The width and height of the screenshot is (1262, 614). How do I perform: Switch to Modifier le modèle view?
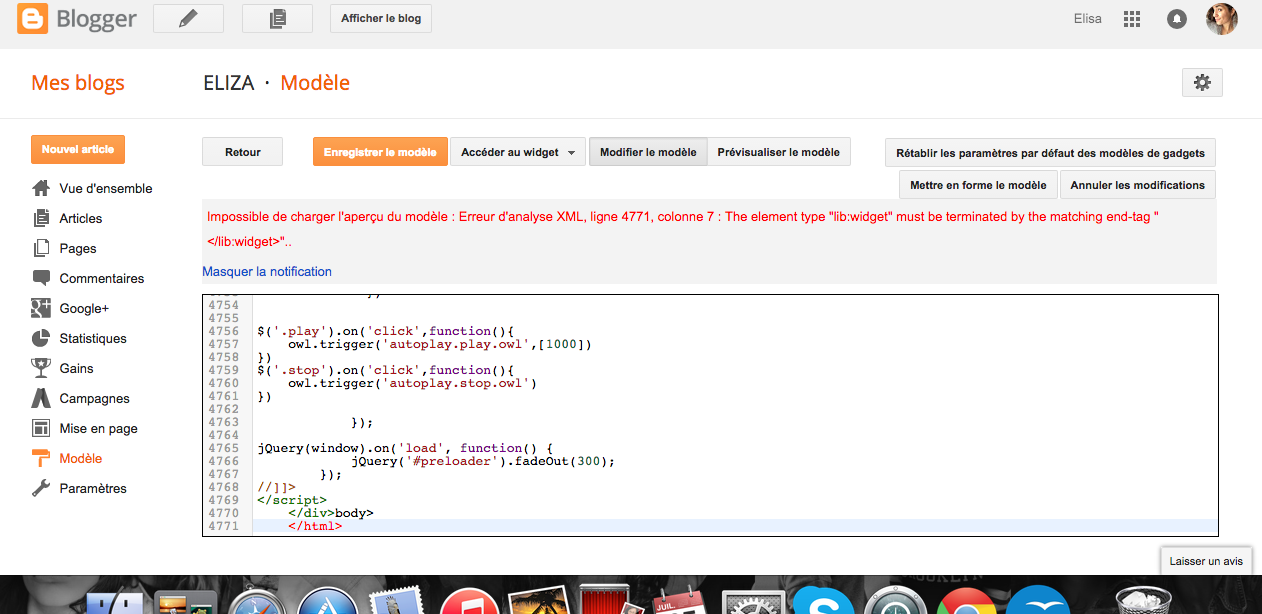coord(648,152)
